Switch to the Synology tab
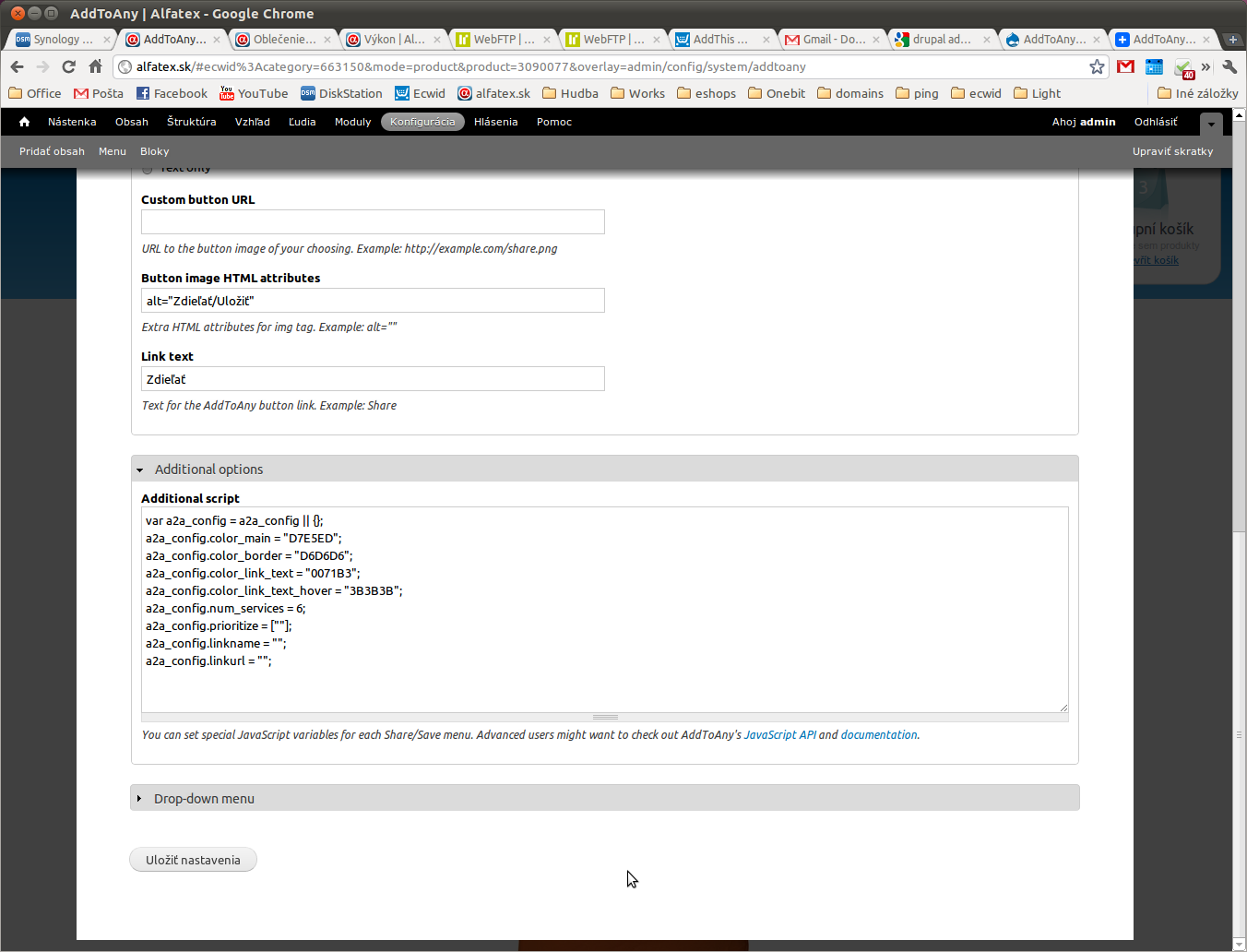 [63, 40]
